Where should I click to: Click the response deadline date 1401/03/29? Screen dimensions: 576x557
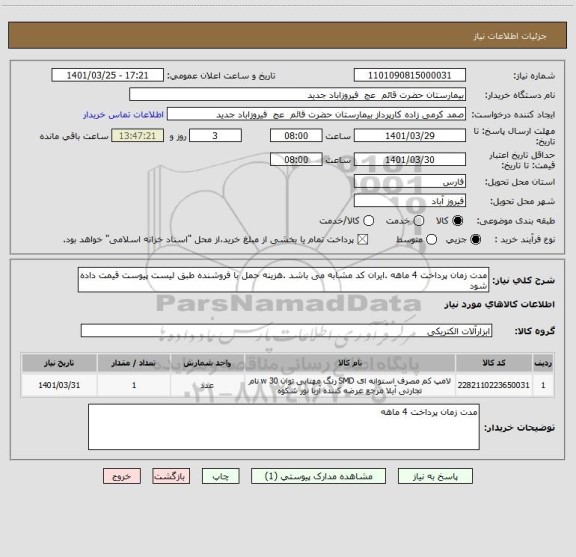[410, 136]
